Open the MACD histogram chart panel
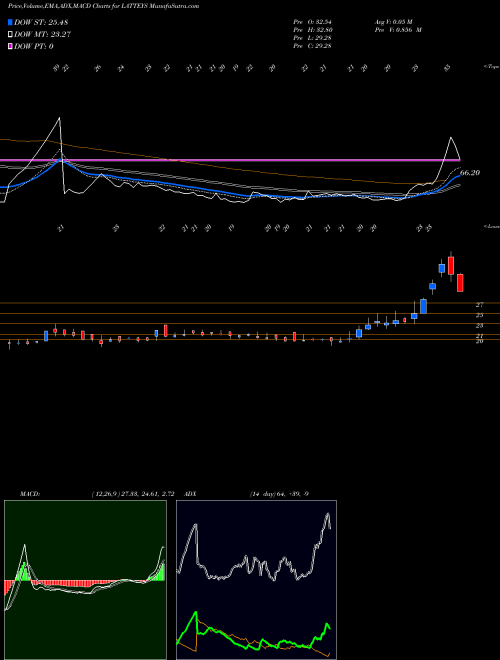Screen dimensions: 500x660 coord(85,580)
